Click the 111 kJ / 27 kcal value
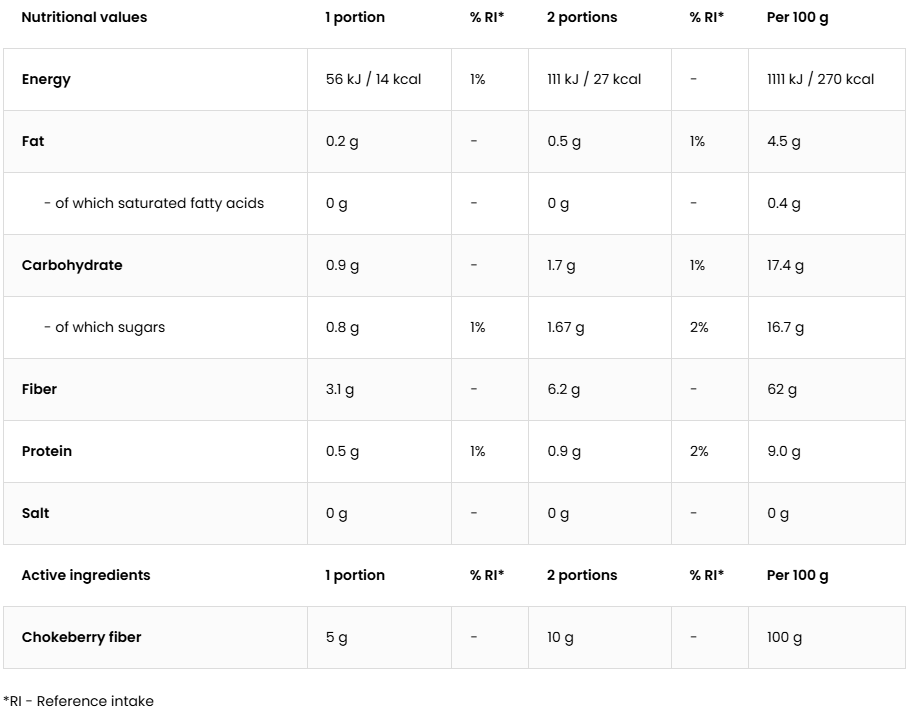The height and width of the screenshot is (711, 910). (x=594, y=79)
